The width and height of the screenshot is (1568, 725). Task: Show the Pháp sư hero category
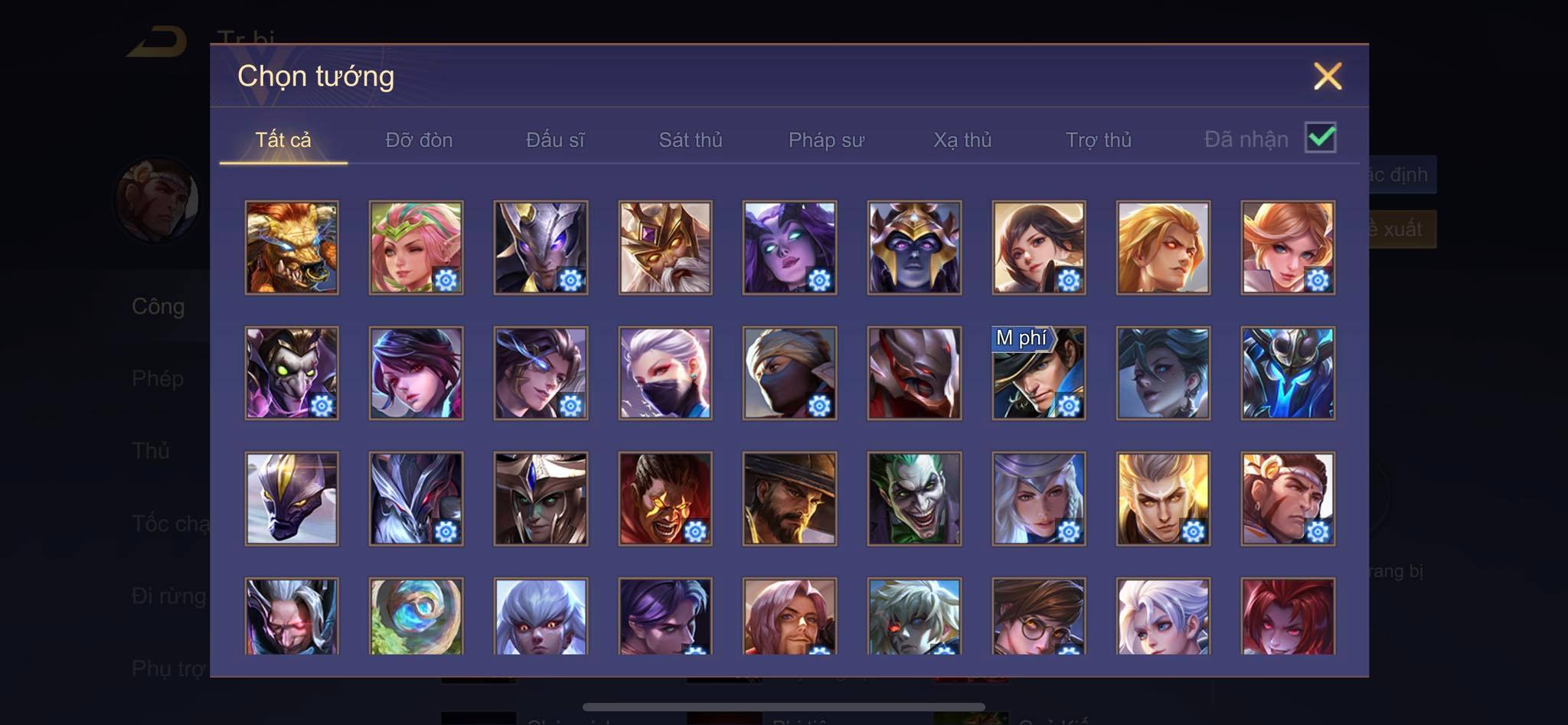click(x=826, y=140)
